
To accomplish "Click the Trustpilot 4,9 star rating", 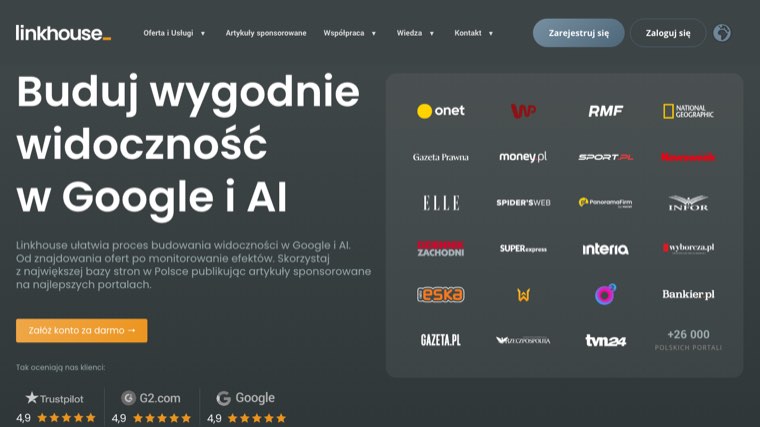I will click(56, 418).
